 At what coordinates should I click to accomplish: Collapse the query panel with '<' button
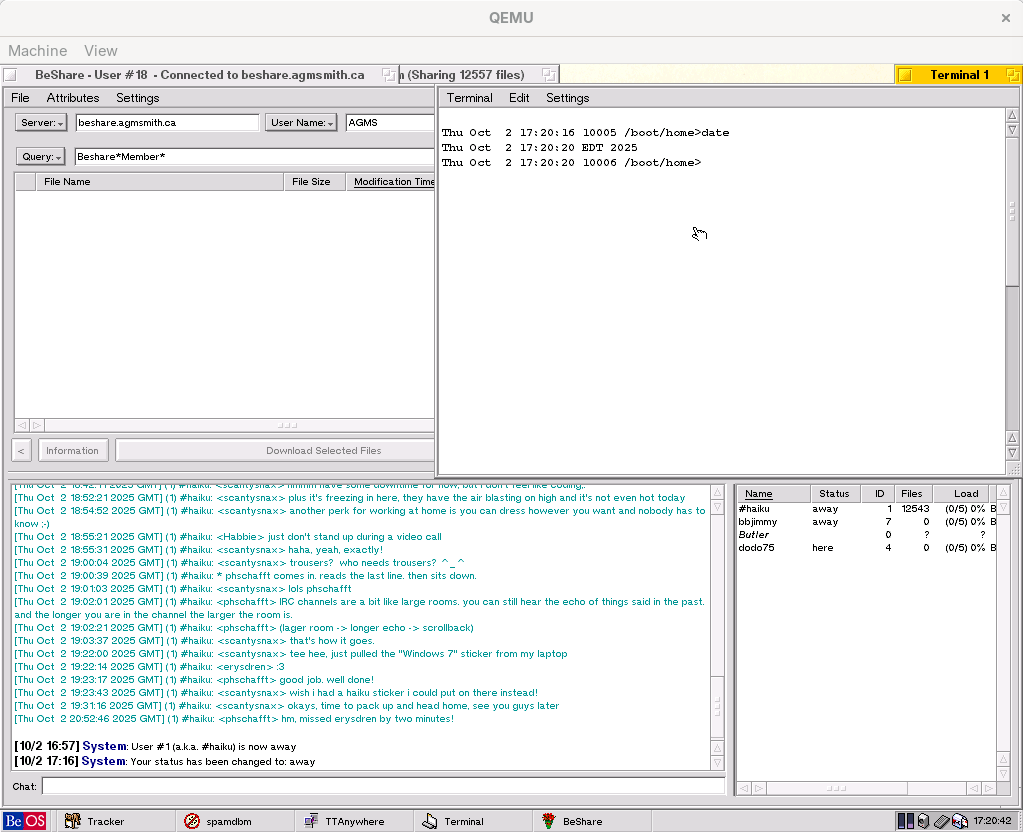click(x=21, y=450)
